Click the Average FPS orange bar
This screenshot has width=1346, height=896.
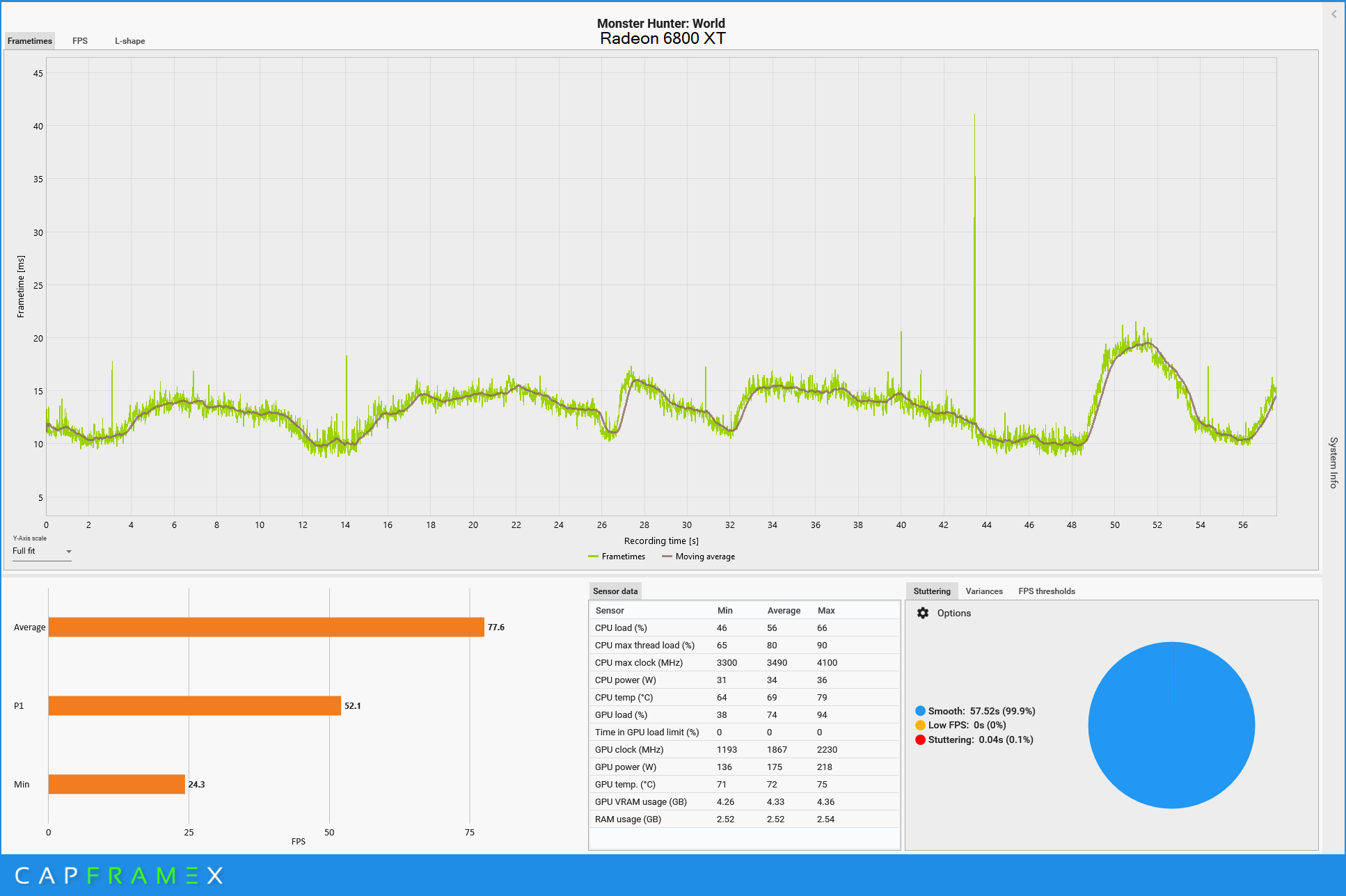(x=266, y=627)
